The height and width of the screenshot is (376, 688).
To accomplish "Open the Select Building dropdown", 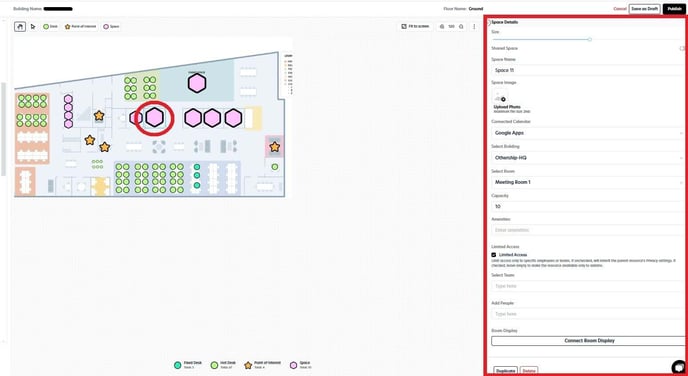I will click(588, 157).
